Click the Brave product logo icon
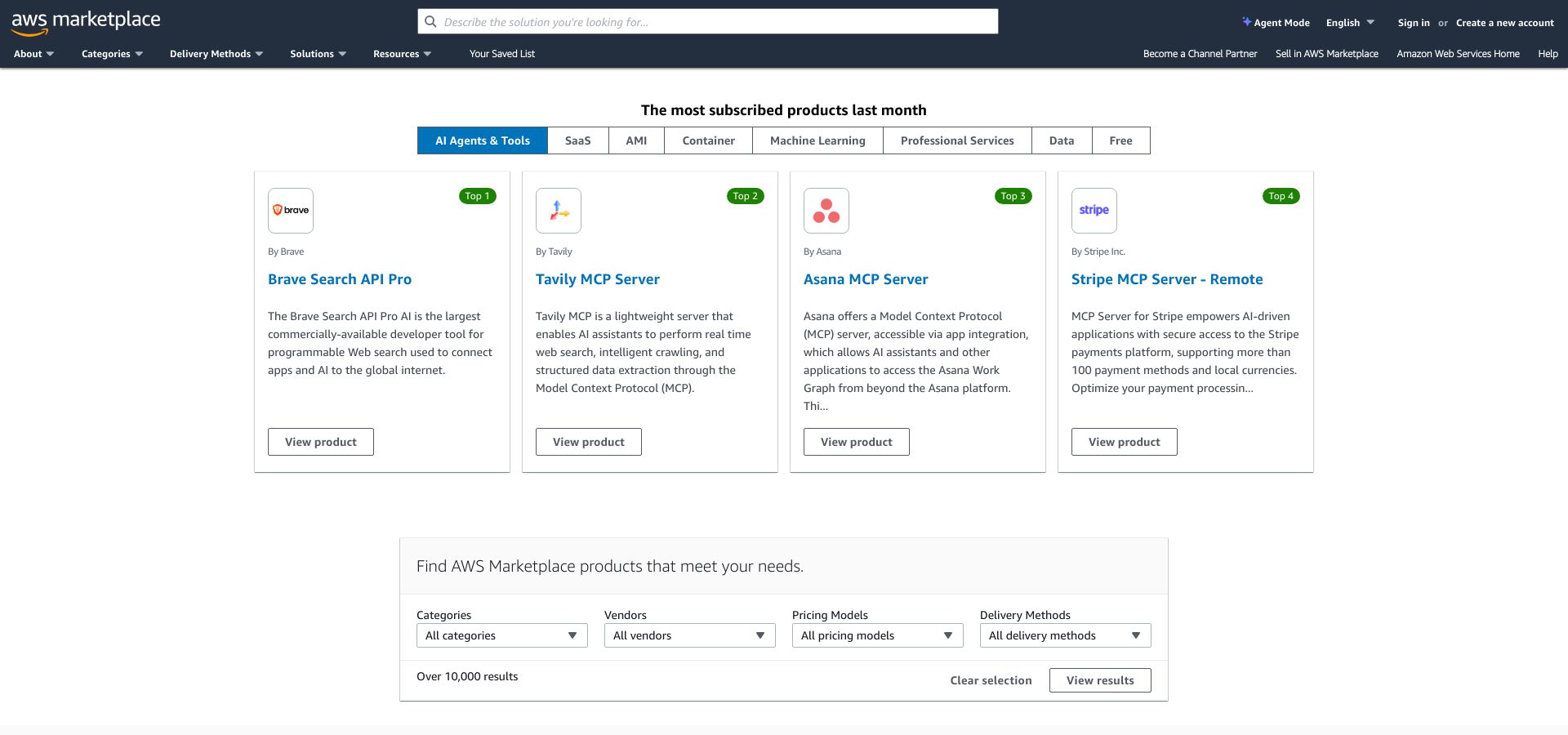 tap(291, 211)
